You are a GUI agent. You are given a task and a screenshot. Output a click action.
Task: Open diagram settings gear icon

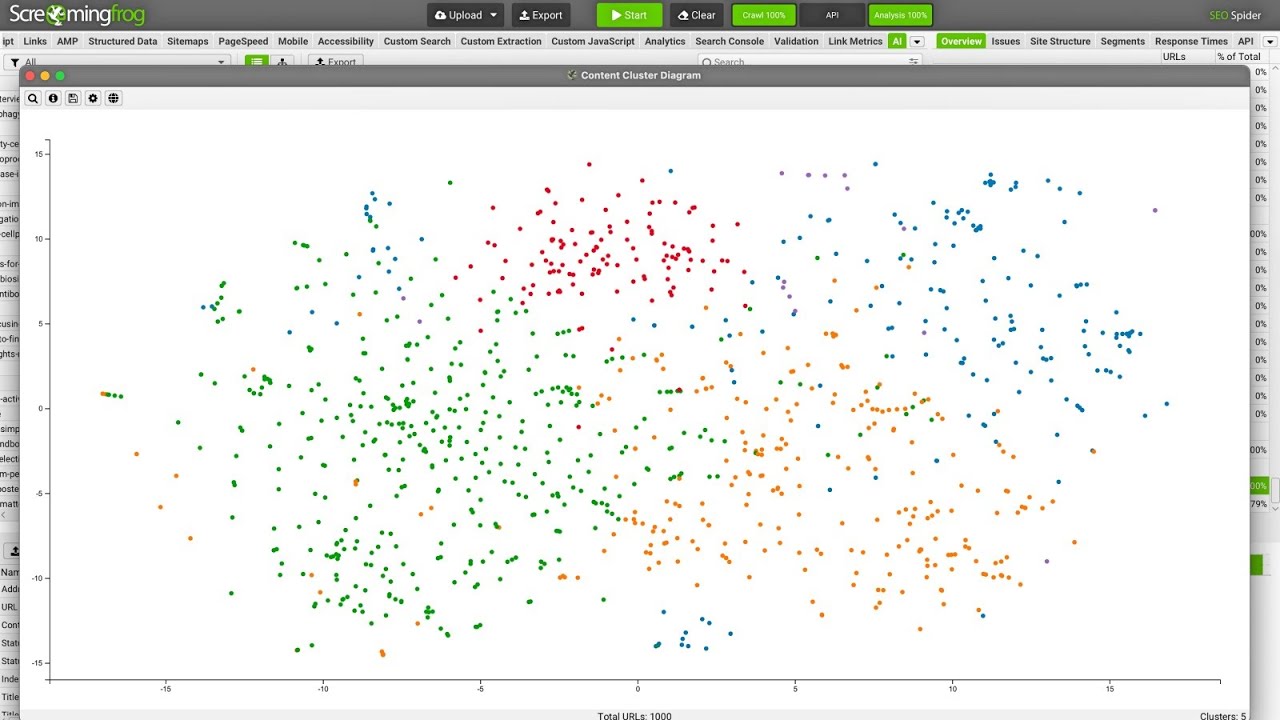(93, 98)
